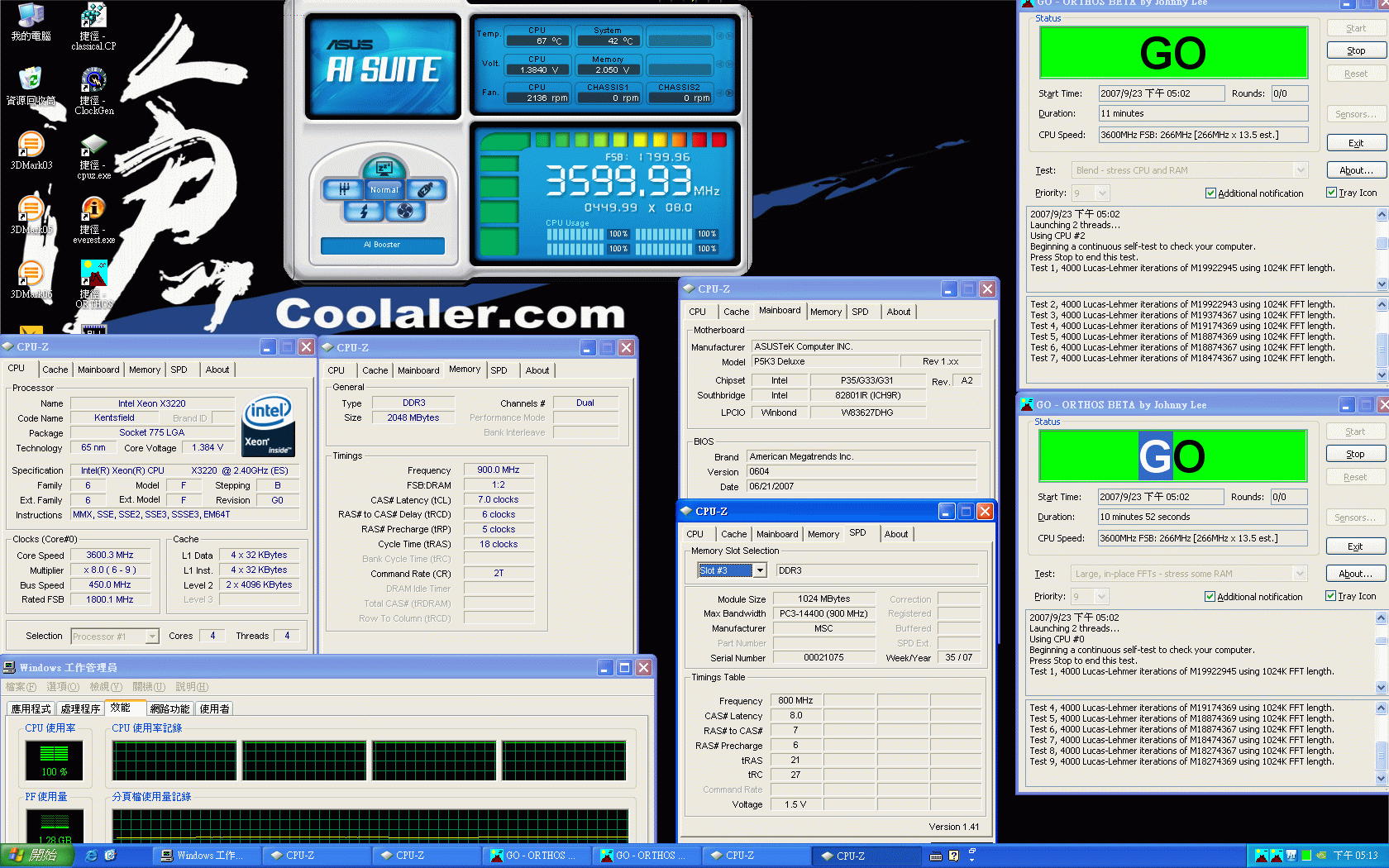
Task: Open the My Computer desktop icon
Action: 31,22
